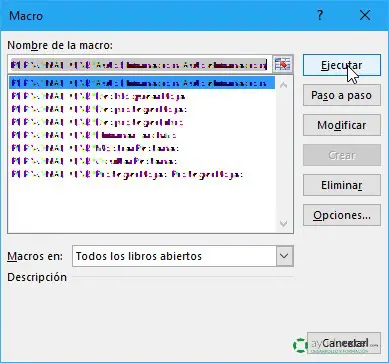Delete the selected macro with Eliminar

tap(342, 185)
